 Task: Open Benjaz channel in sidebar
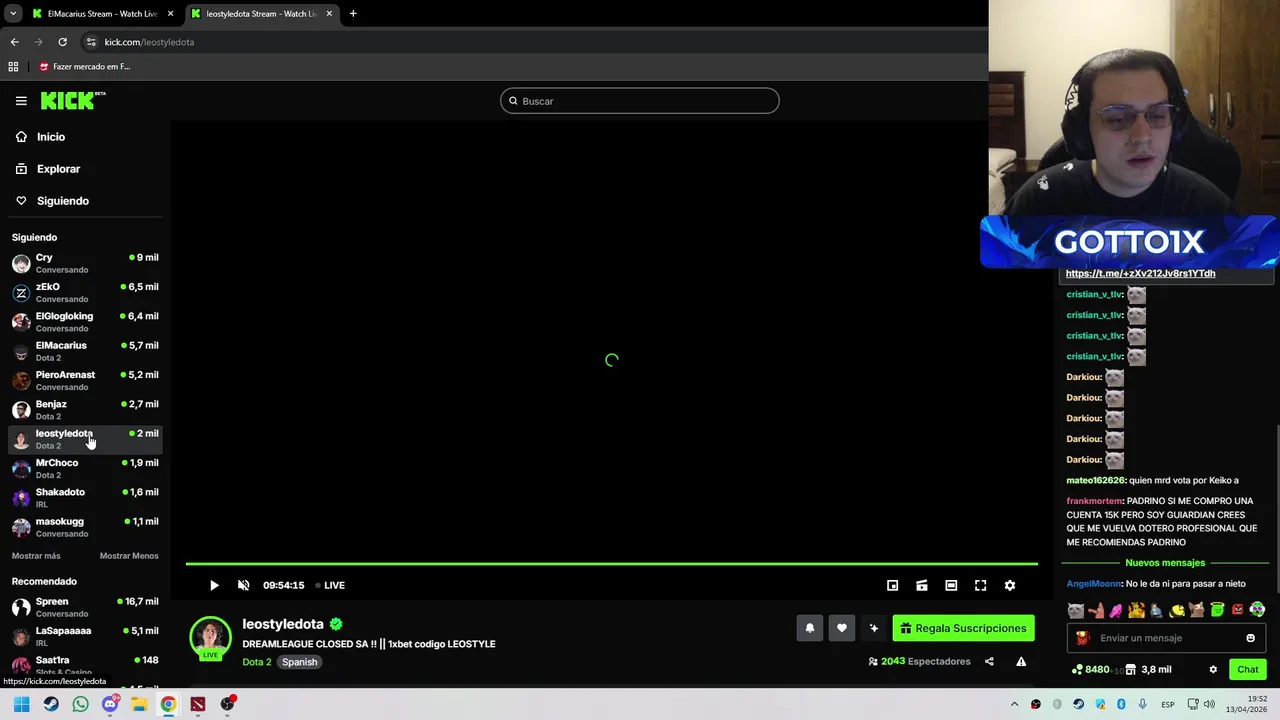[x=85, y=410]
